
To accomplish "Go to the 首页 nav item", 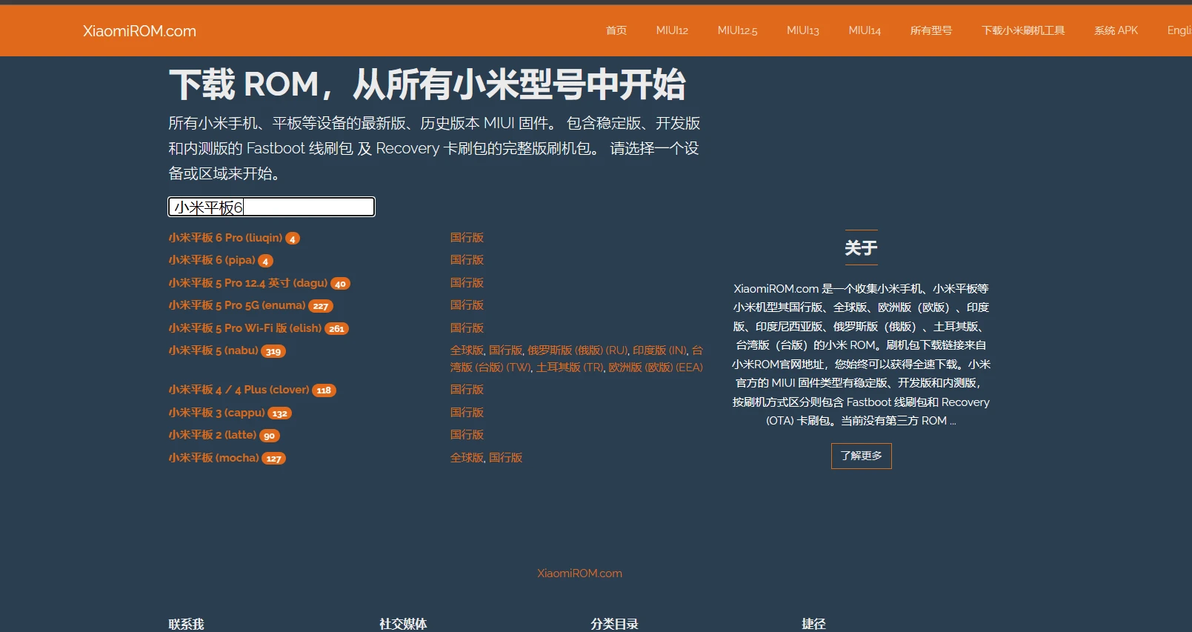I will point(616,30).
